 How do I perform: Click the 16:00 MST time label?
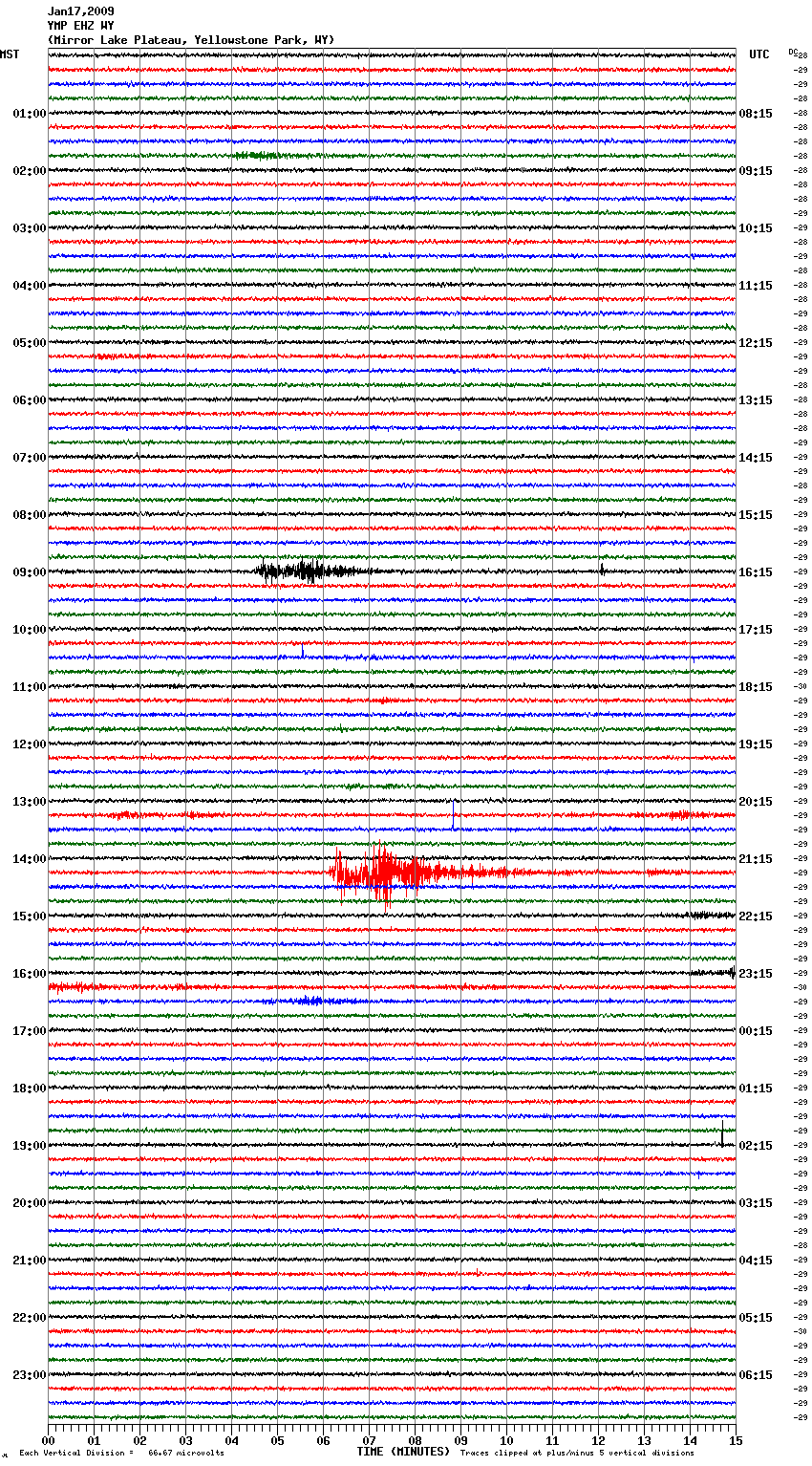pos(29,974)
